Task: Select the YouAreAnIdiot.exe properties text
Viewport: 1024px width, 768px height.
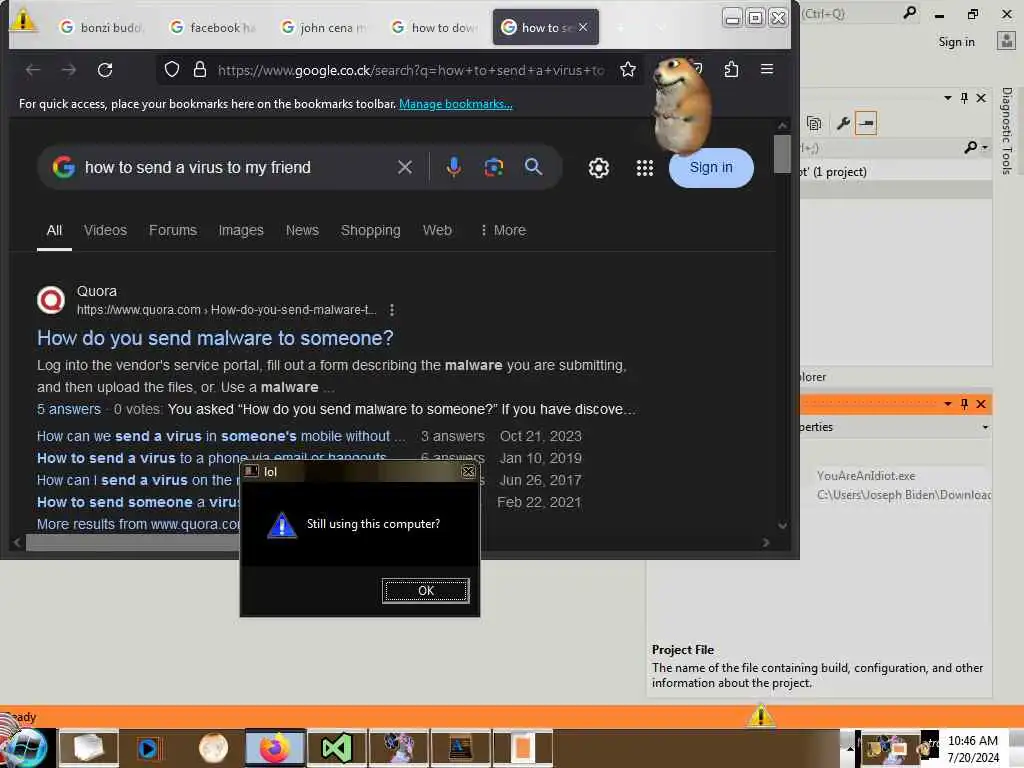Action: (x=865, y=476)
